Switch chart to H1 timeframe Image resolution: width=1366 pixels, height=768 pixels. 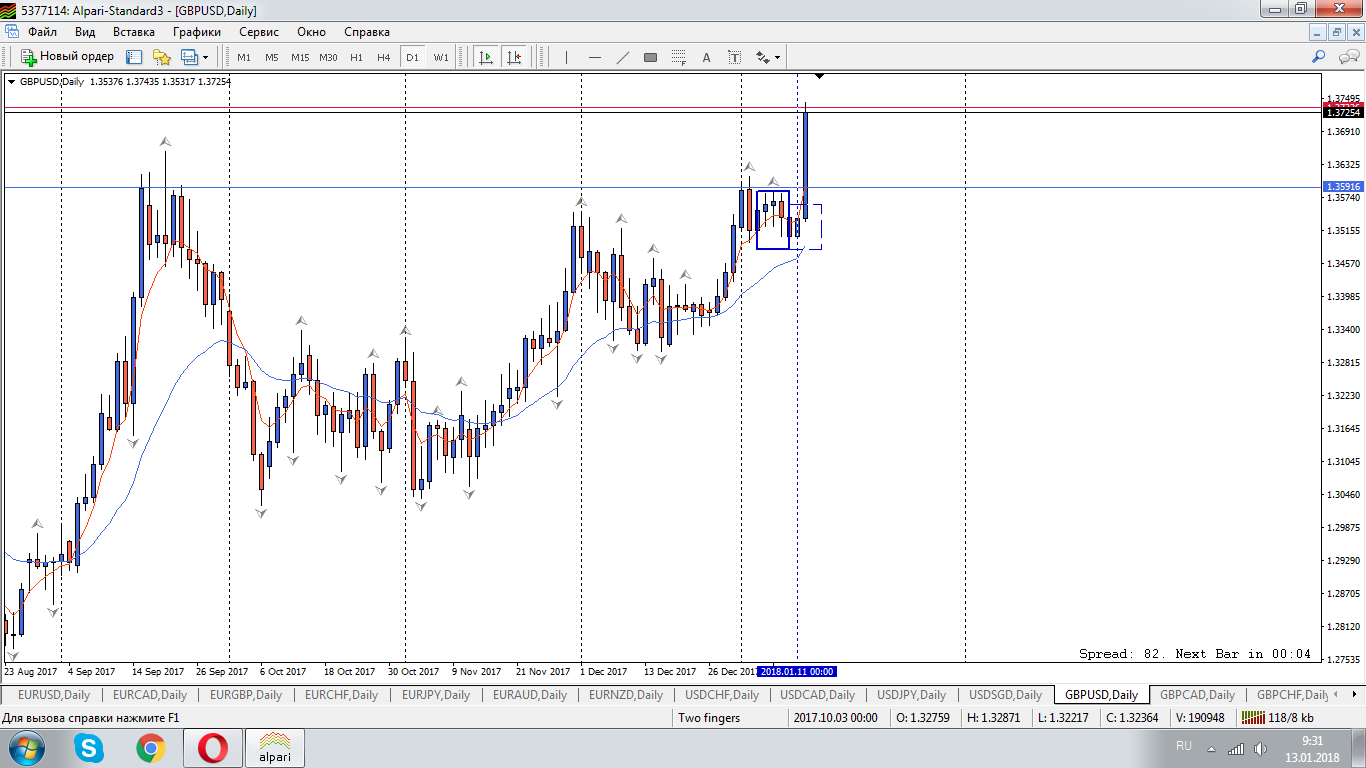356,58
